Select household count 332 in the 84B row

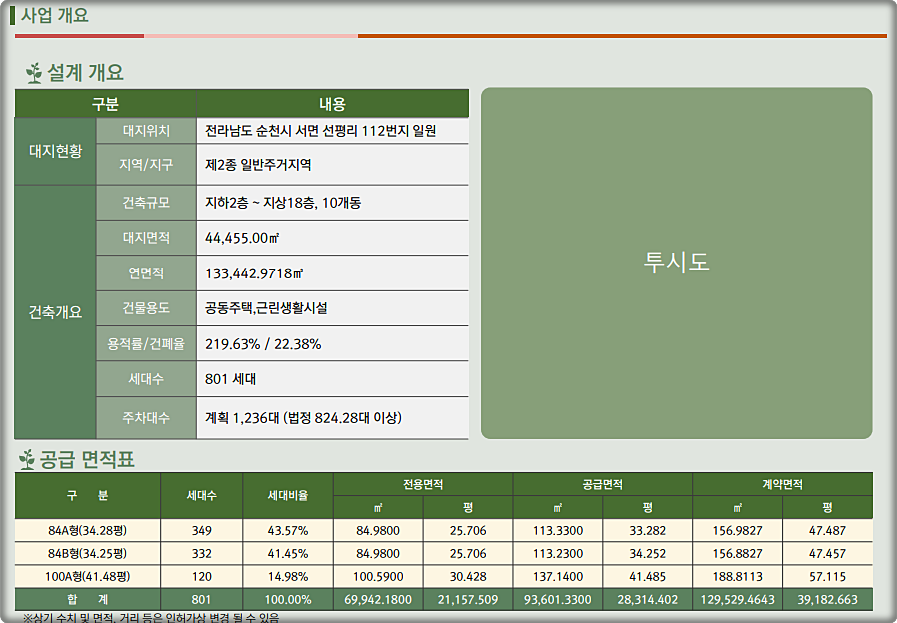point(202,554)
